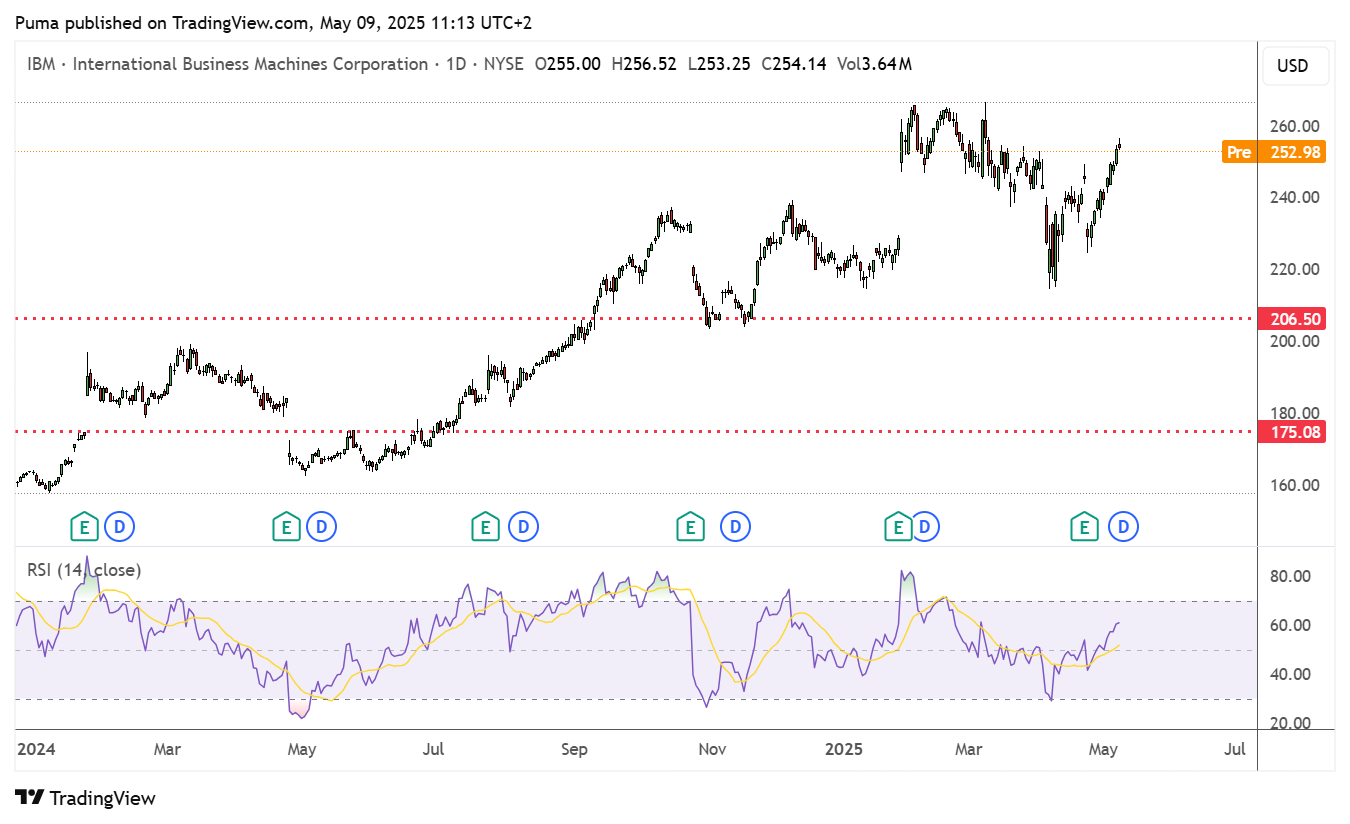Click 200.00 on the price scale

1295,341
